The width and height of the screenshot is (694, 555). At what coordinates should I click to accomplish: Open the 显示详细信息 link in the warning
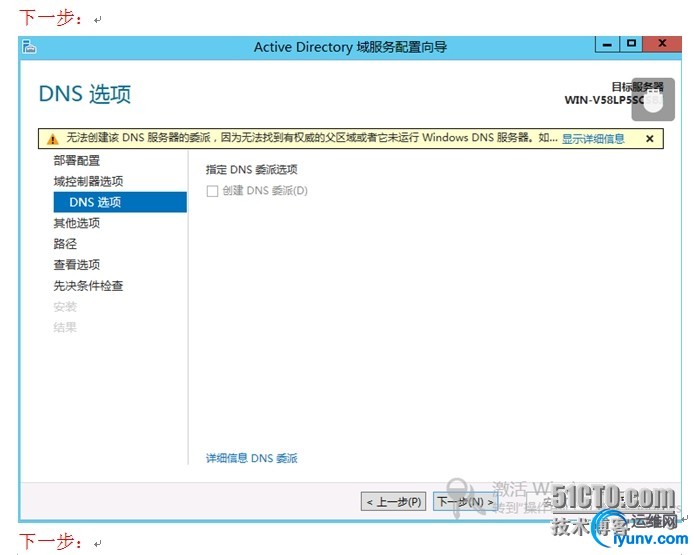(593, 139)
